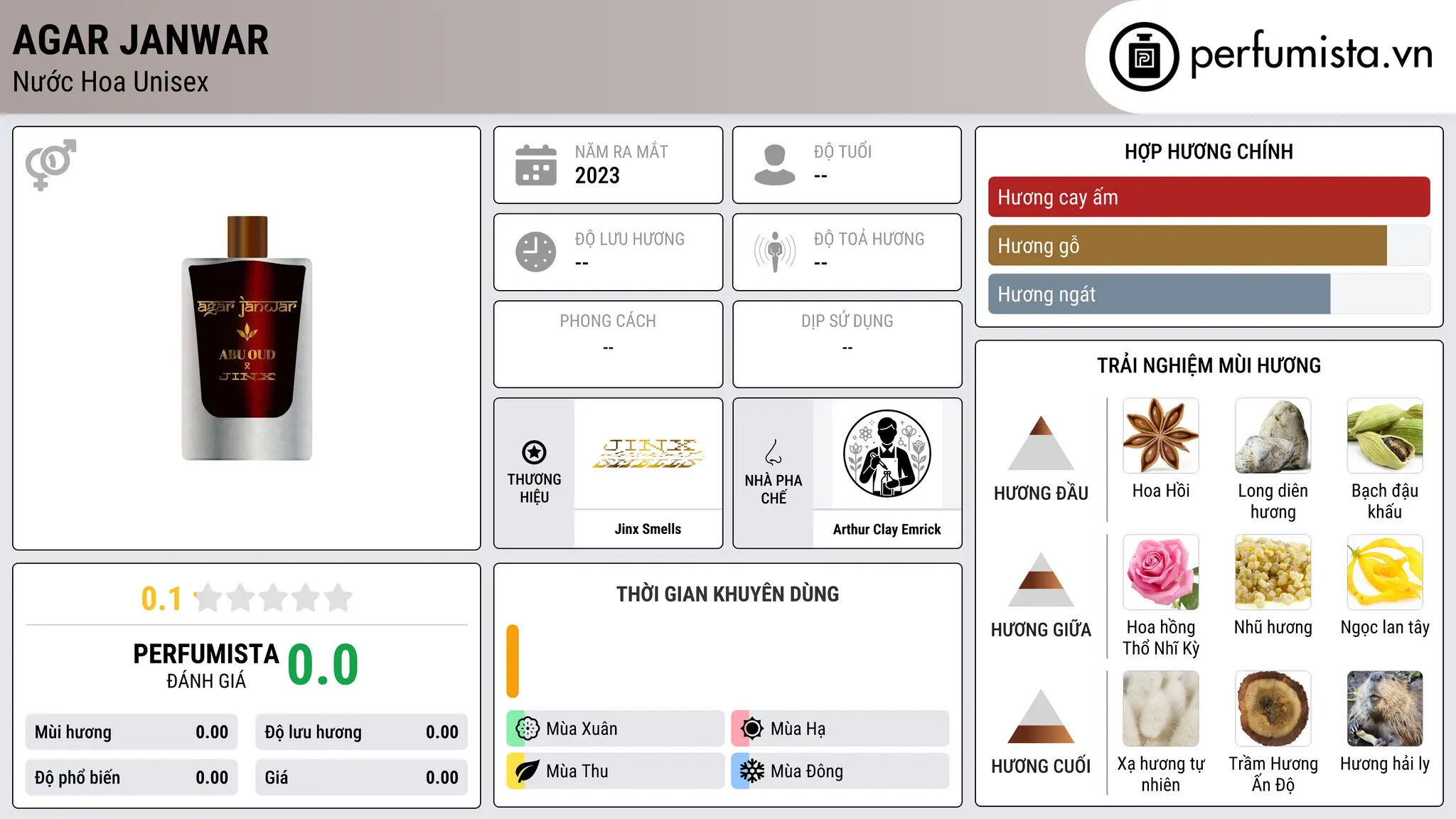Select the Xạ hương tự nhiên musk image
This screenshot has width=1456, height=819.
coord(1161,709)
